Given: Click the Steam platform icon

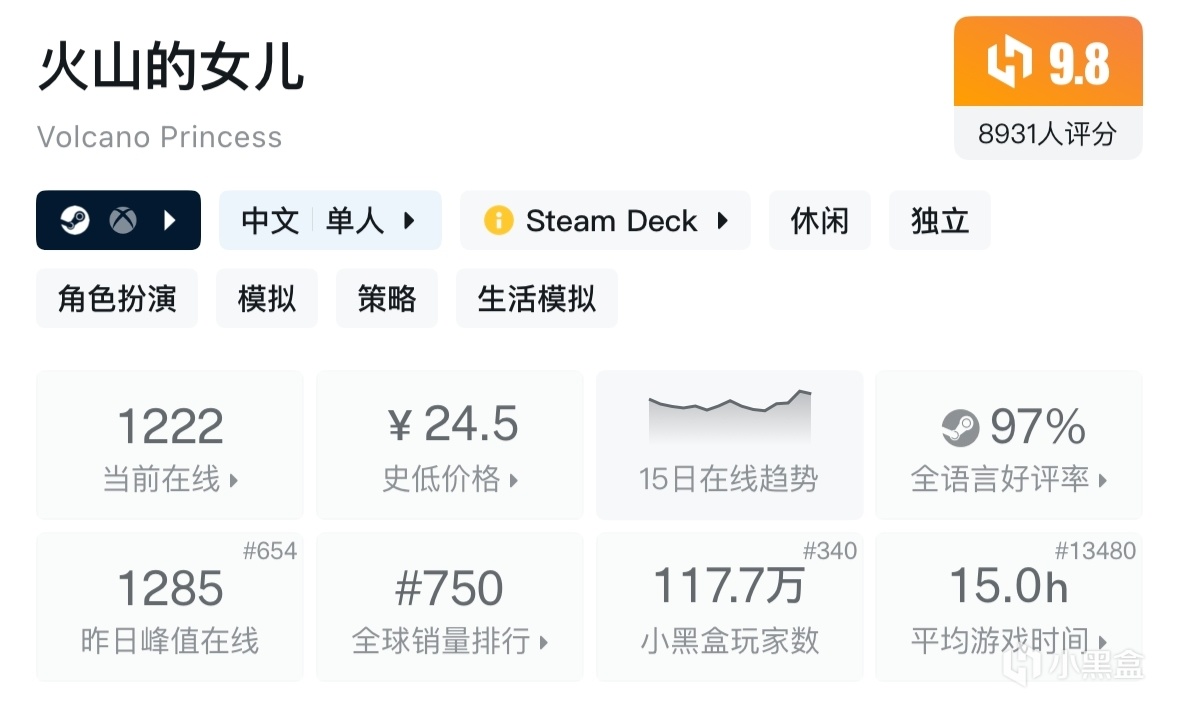Looking at the screenshot, I should coord(75,220).
